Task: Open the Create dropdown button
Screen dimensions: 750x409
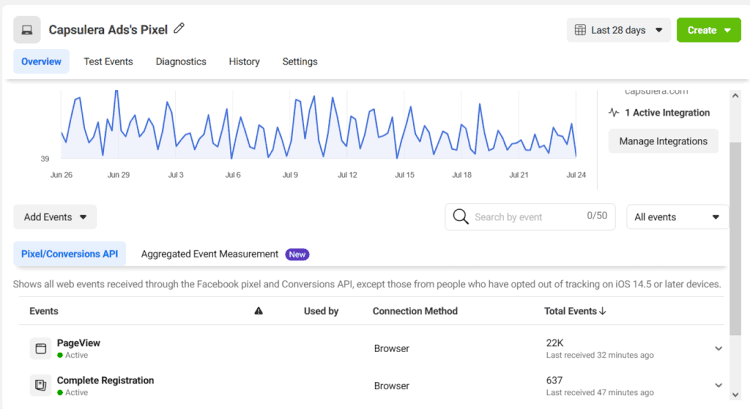Action: 708,30
